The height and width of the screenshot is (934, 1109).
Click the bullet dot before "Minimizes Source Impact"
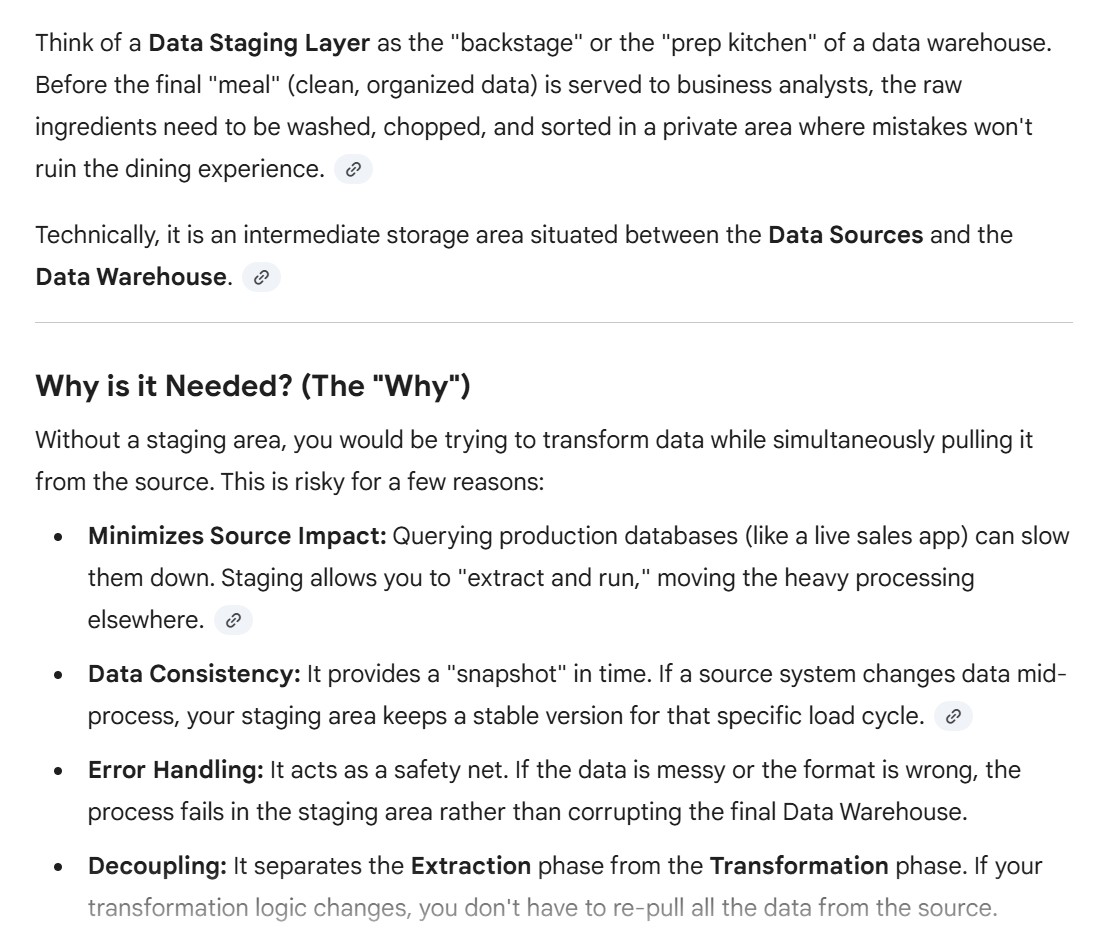click(x=61, y=537)
